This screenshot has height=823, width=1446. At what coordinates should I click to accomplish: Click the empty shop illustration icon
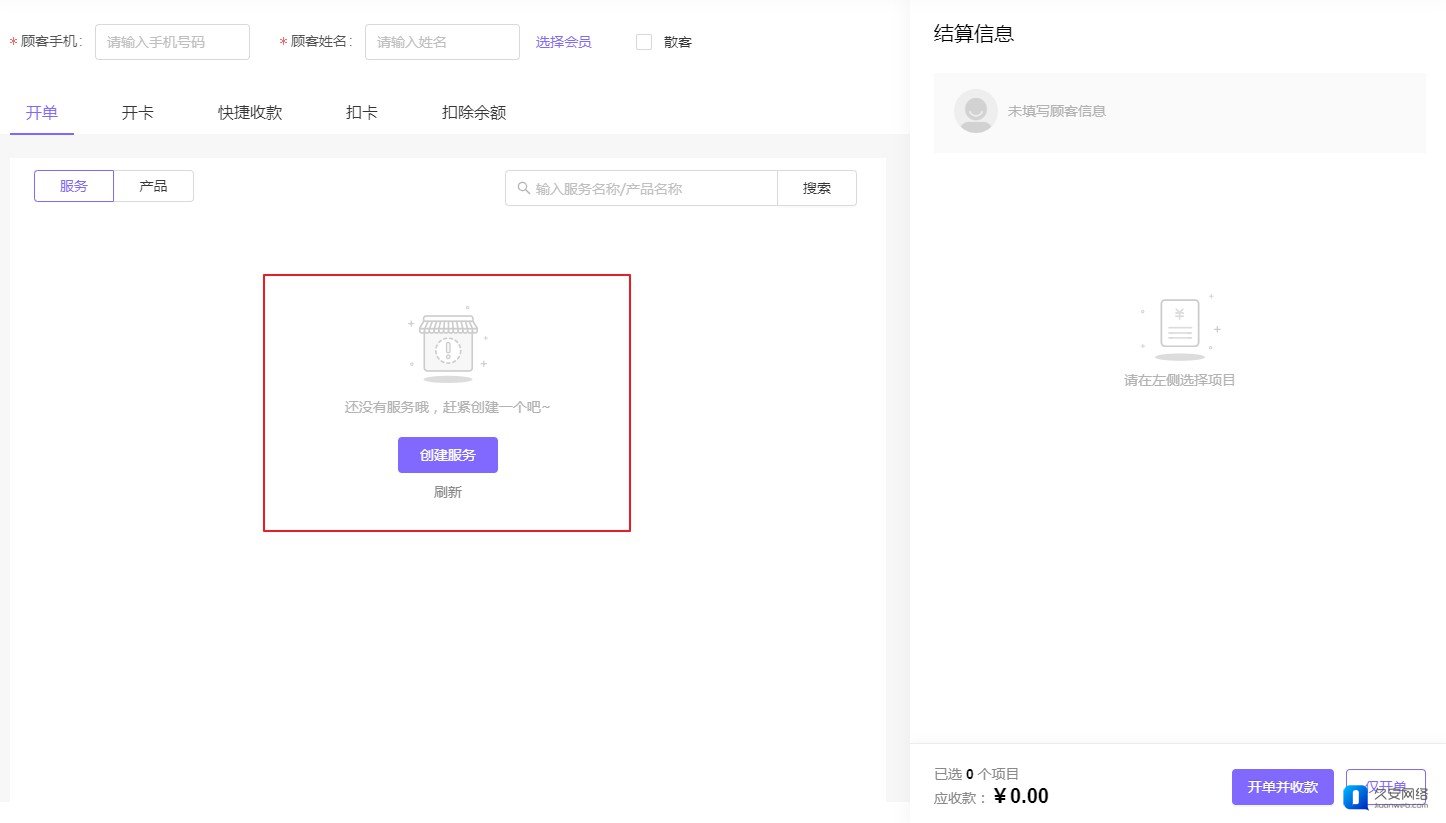(448, 345)
